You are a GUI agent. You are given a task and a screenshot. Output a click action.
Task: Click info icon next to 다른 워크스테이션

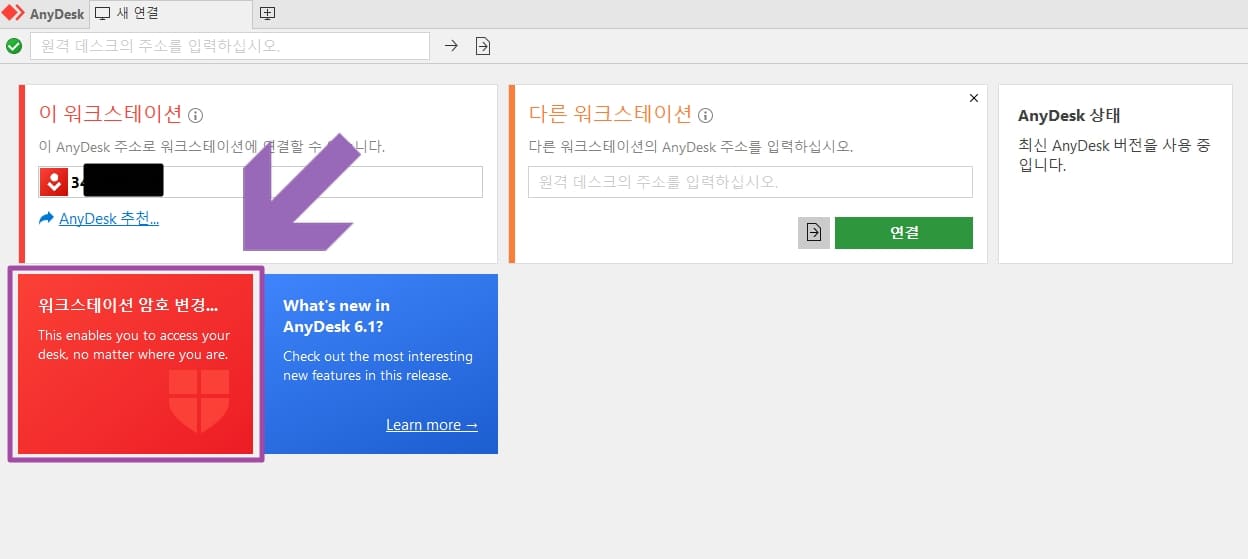click(x=706, y=115)
